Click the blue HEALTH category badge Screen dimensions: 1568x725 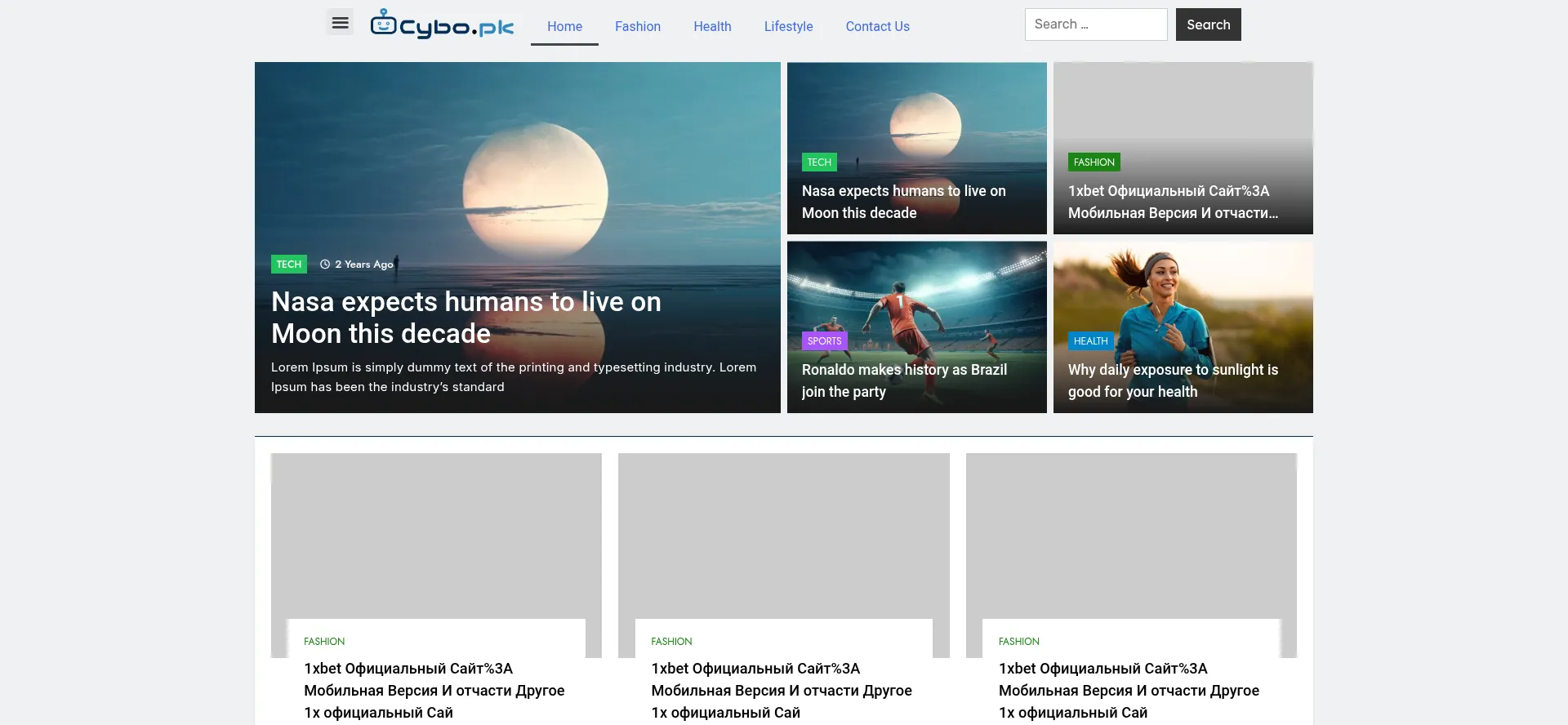[1090, 341]
